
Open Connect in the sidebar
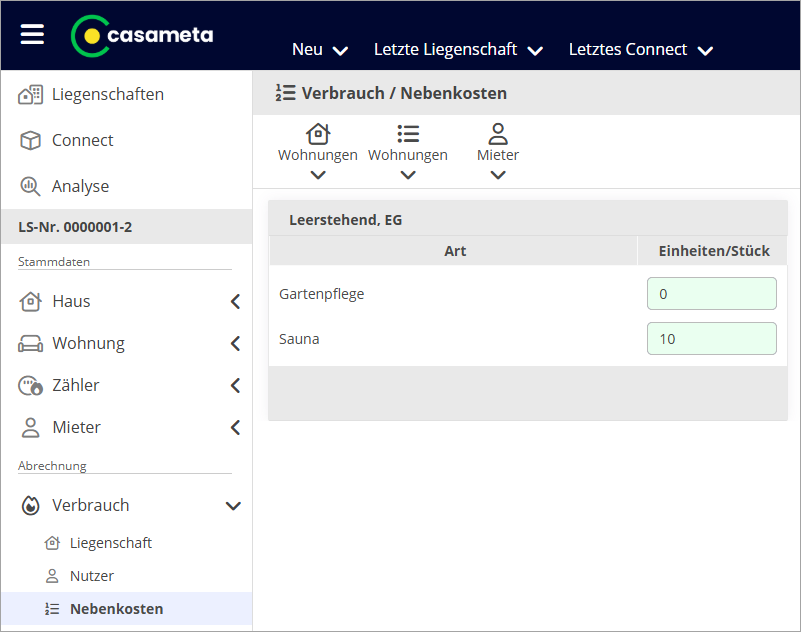[x=83, y=140]
